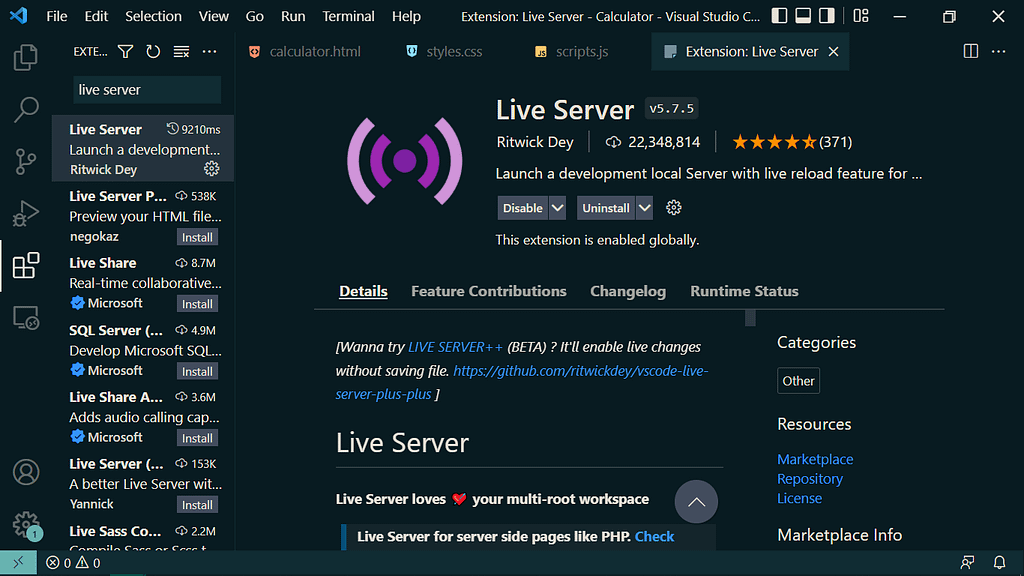Open the Explorer view in activity bar

pyautogui.click(x=25, y=57)
